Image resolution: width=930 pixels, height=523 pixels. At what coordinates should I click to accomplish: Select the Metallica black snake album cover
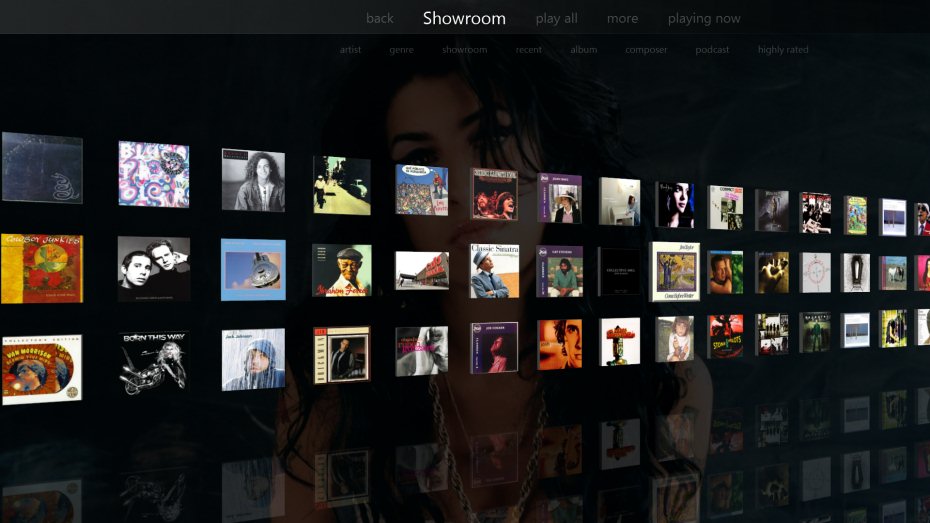(42, 168)
